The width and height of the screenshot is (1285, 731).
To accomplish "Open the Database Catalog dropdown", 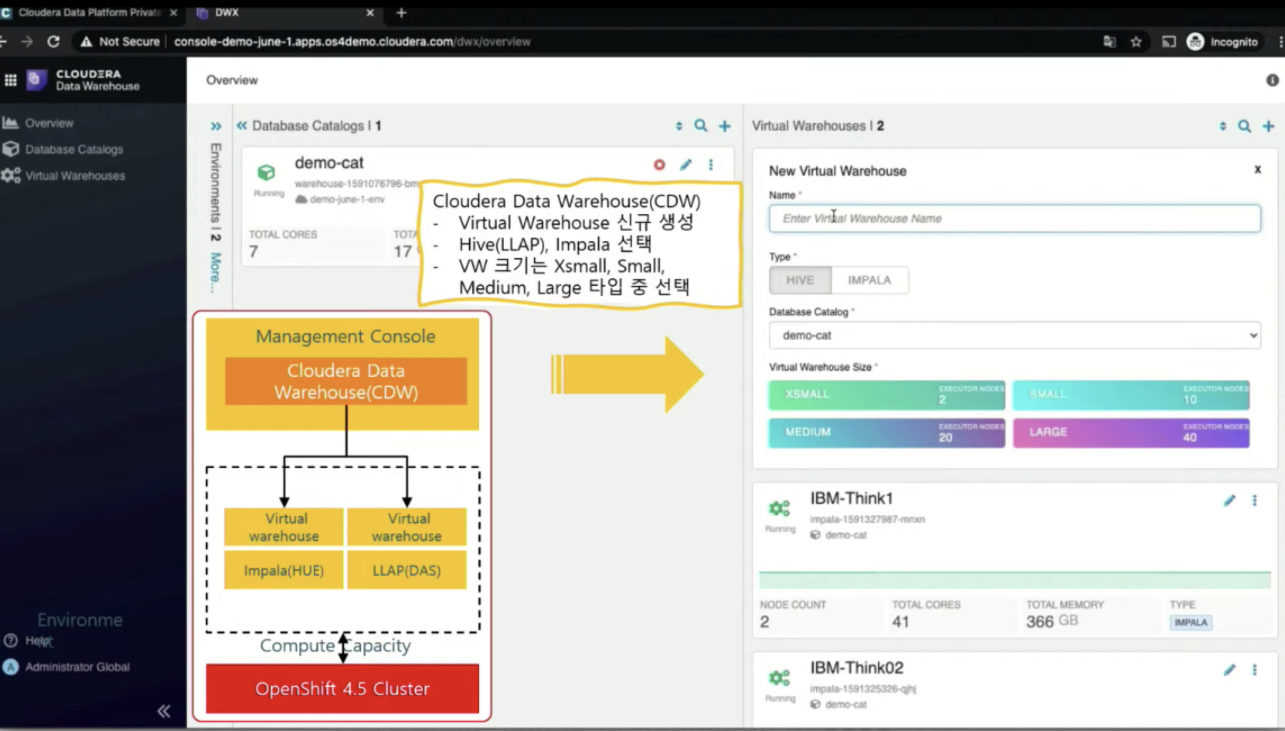I will pyautogui.click(x=1014, y=335).
